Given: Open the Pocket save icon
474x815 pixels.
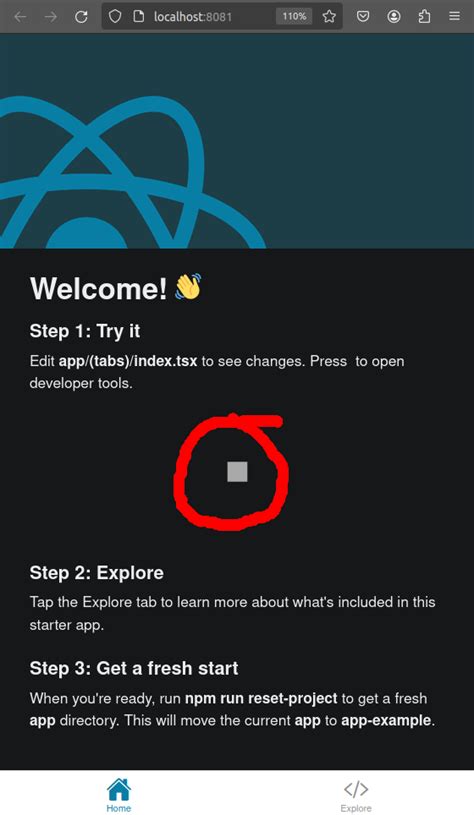Looking at the screenshot, I should point(363,17).
